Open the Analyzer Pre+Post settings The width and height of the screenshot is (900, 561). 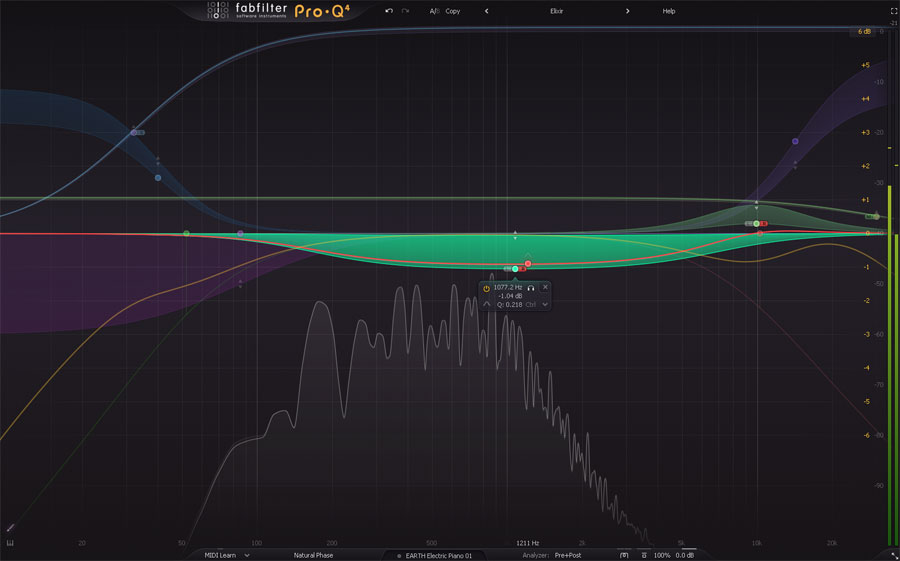coord(568,555)
